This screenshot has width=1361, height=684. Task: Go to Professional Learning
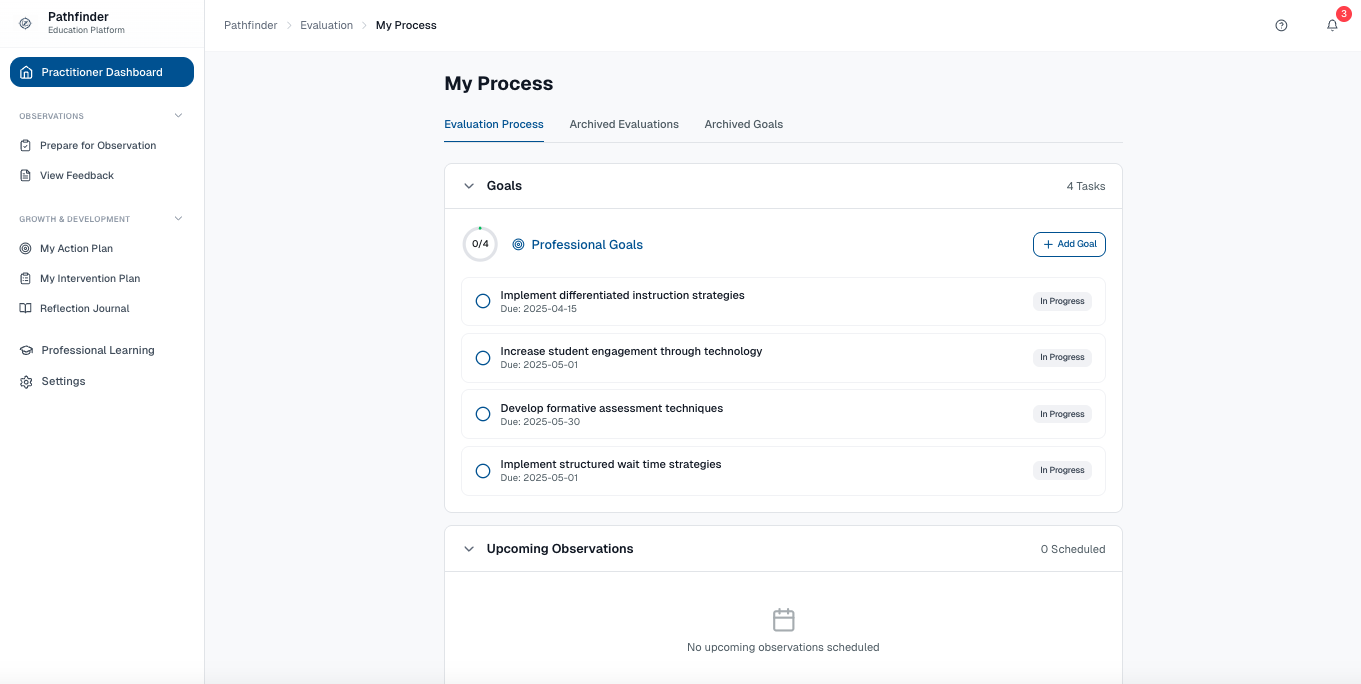tap(97, 350)
